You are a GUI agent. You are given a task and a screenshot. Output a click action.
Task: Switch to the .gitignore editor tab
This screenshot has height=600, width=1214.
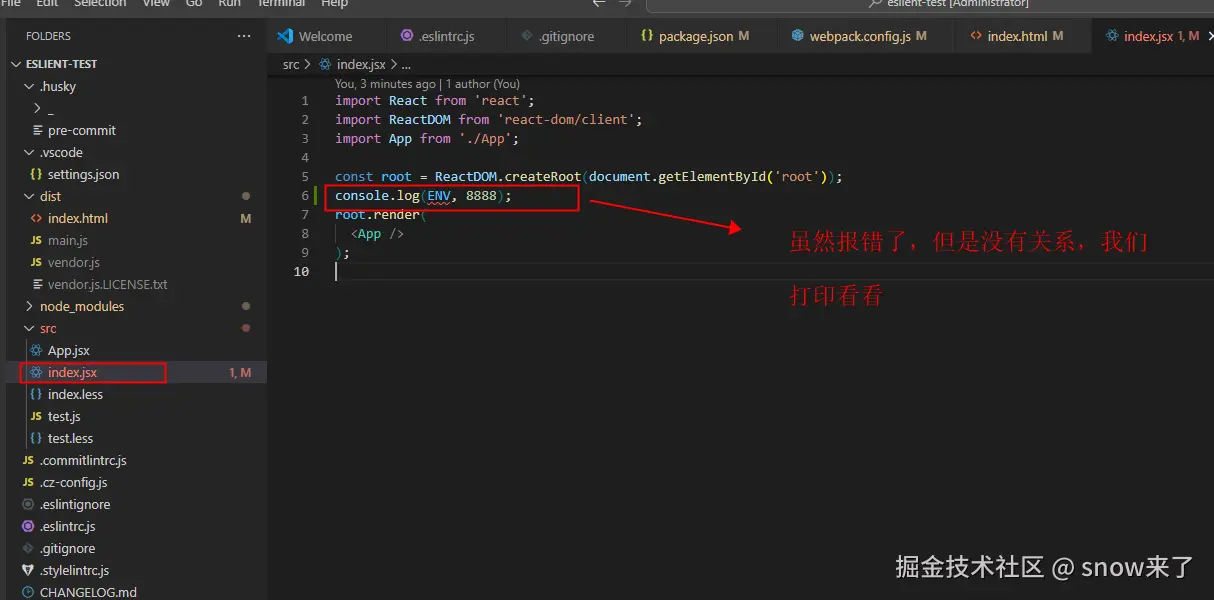[x=567, y=36]
